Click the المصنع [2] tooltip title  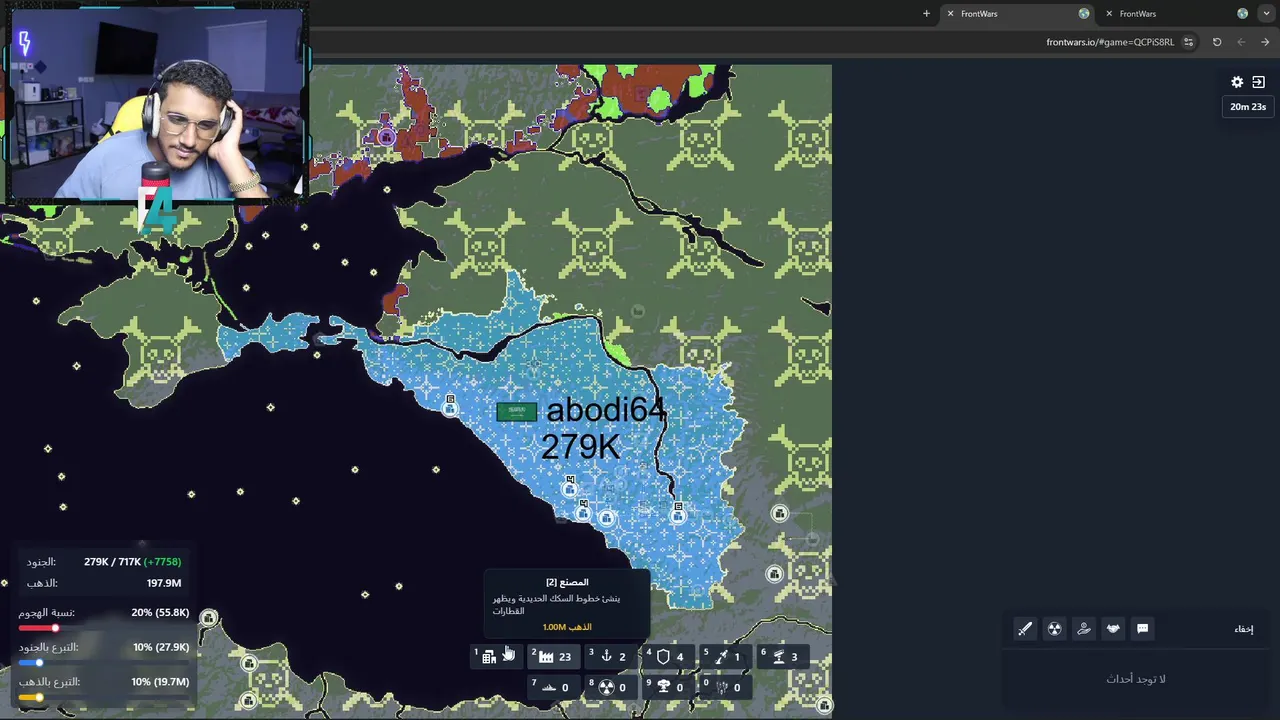(567, 582)
